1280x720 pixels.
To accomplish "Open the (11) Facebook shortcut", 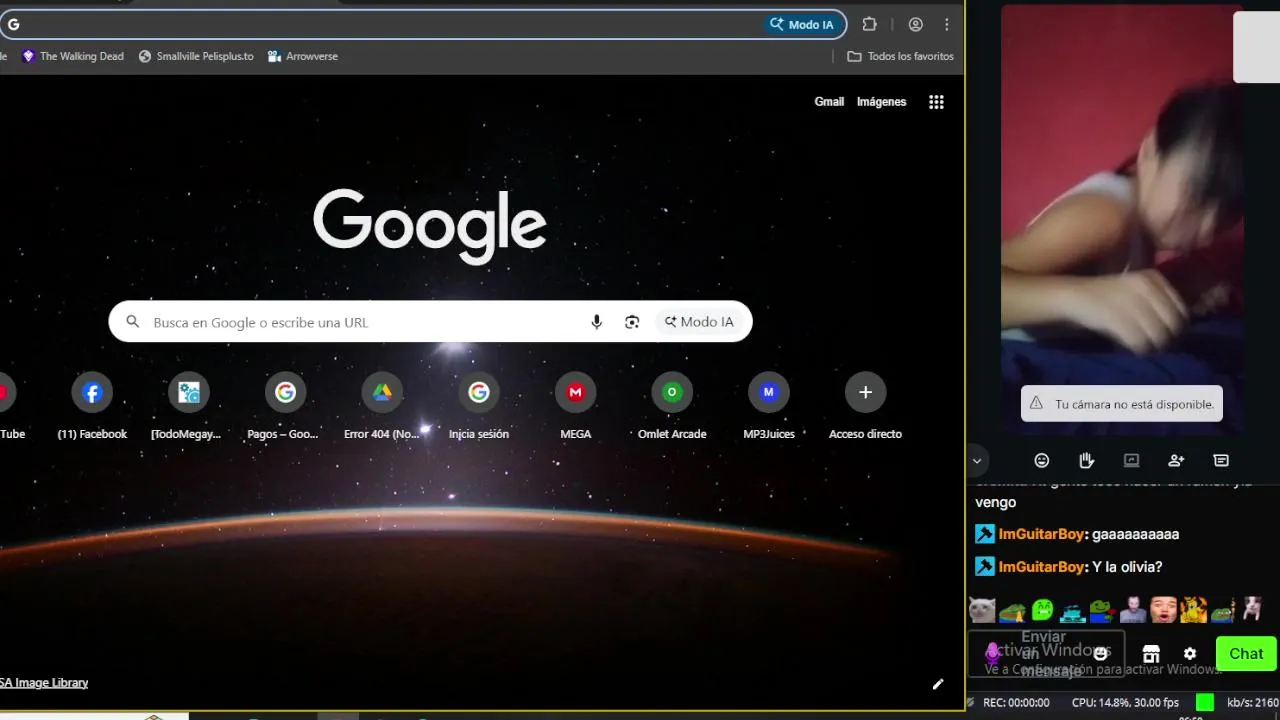I will pos(92,407).
